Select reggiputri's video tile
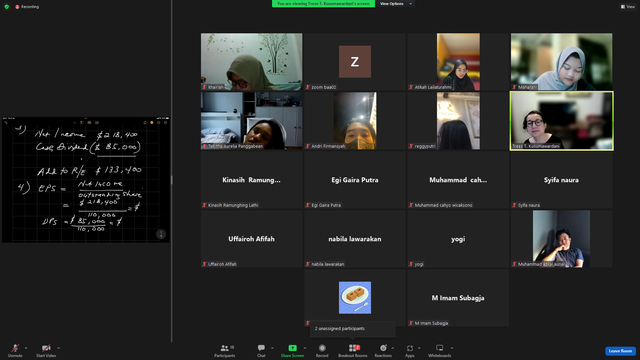 458,121
